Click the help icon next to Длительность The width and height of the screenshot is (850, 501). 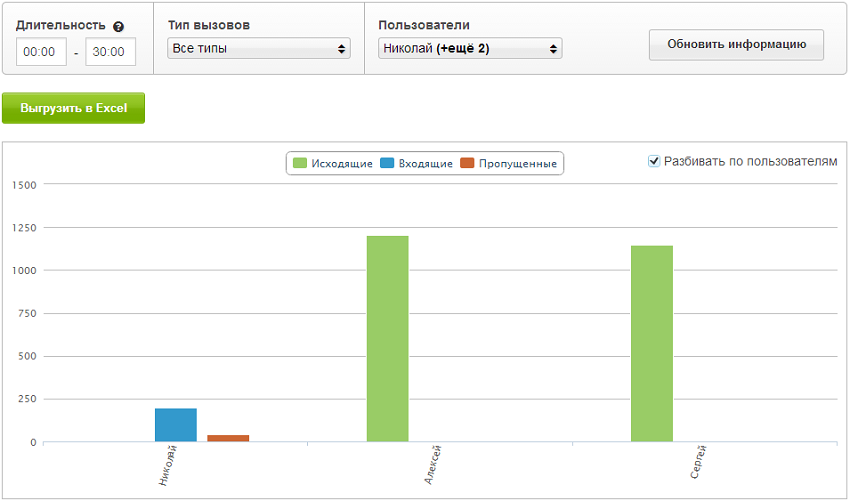119,26
